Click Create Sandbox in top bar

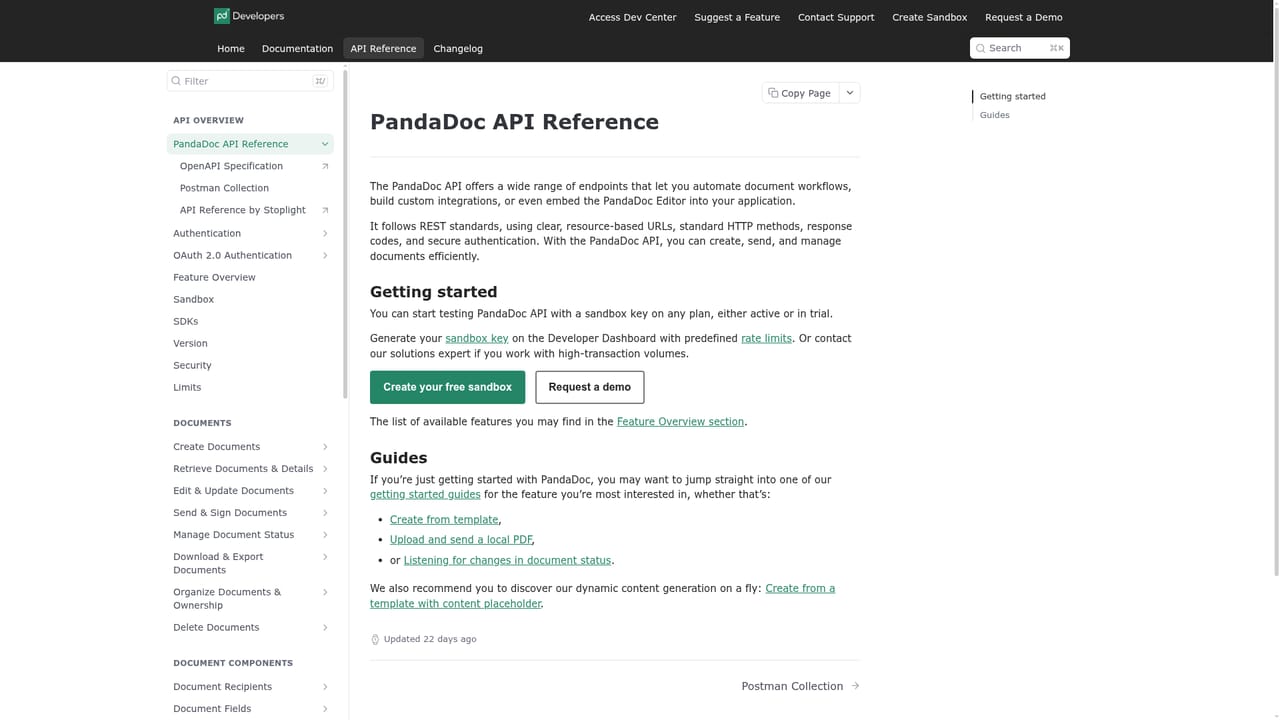tap(930, 17)
